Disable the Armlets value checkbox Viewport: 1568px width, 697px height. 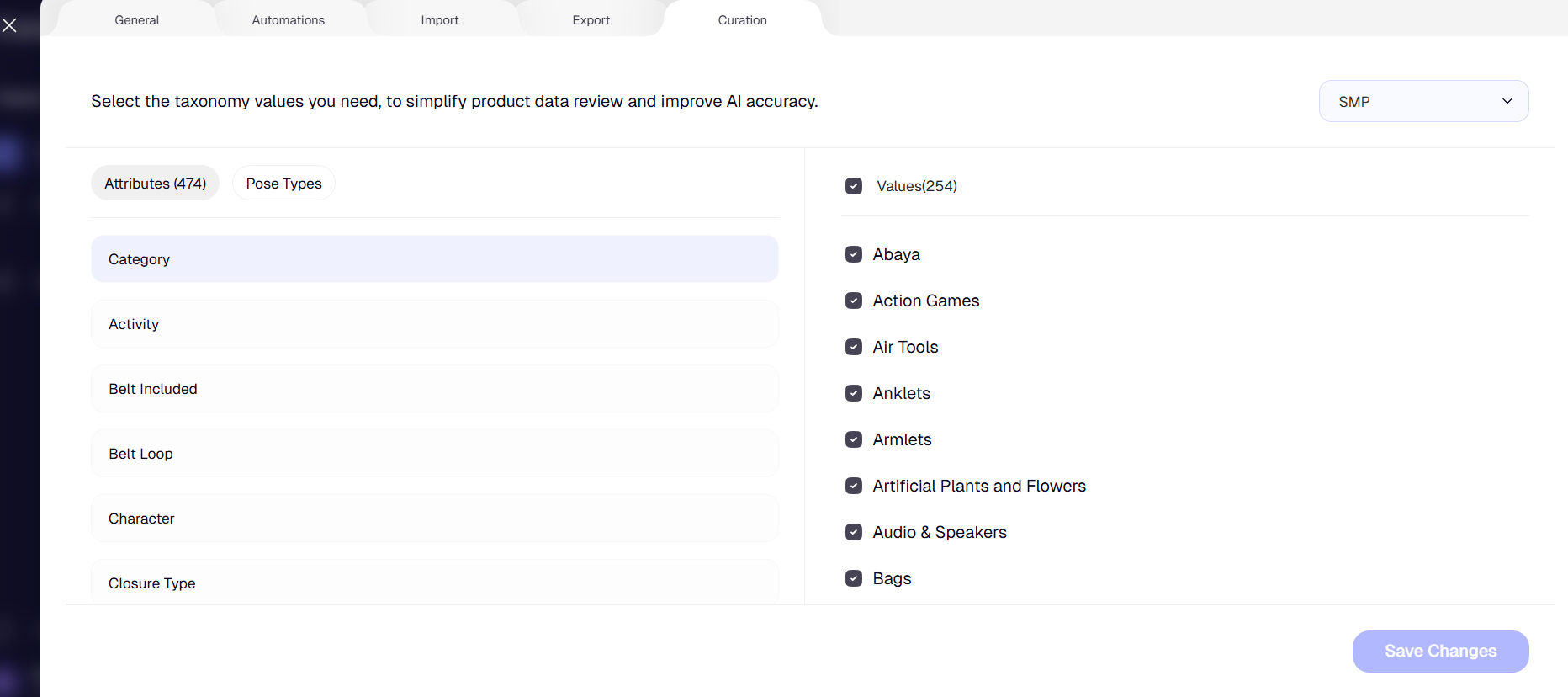[854, 439]
